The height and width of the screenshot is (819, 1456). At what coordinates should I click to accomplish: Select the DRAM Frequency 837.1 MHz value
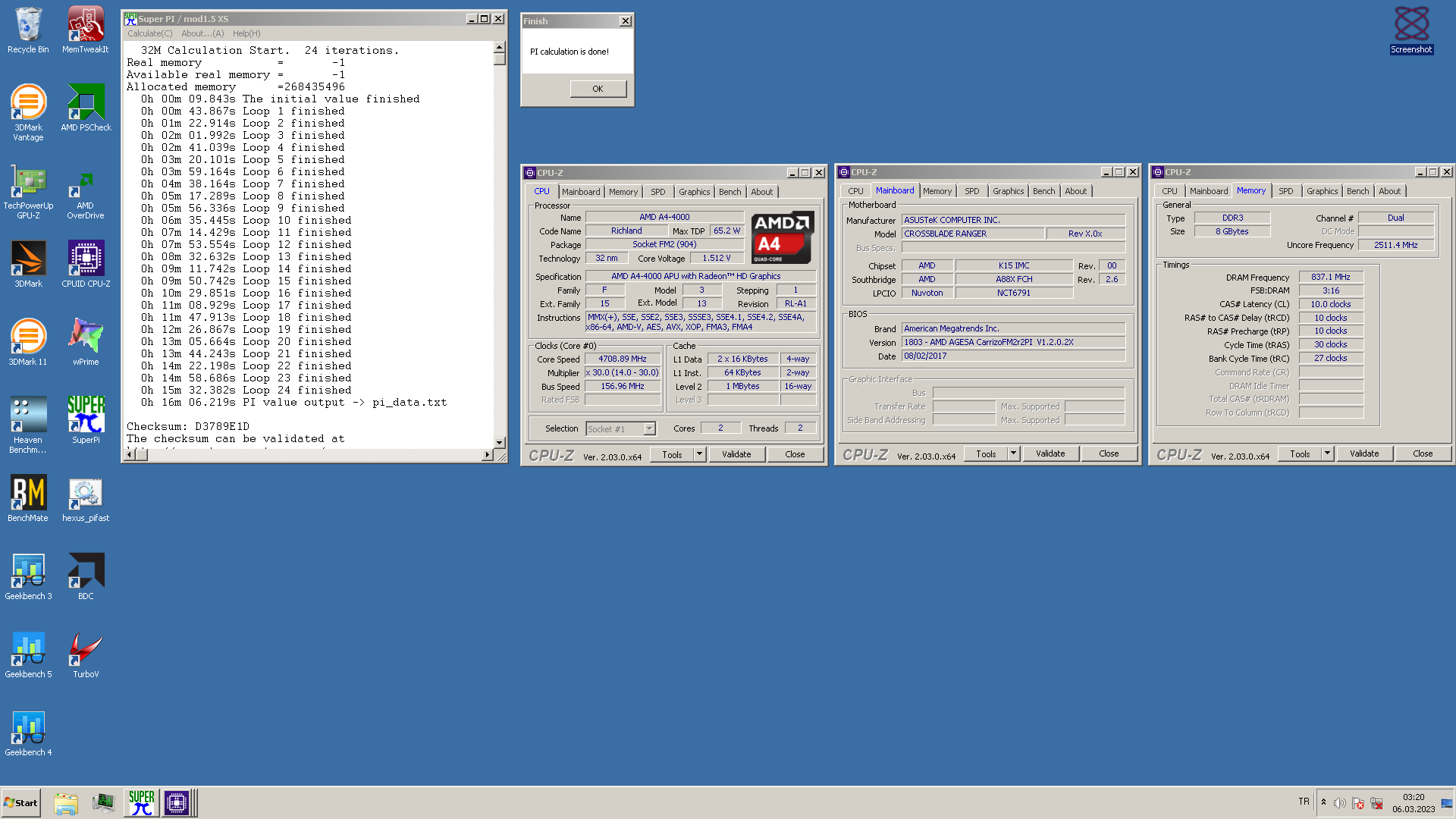[x=1331, y=278]
